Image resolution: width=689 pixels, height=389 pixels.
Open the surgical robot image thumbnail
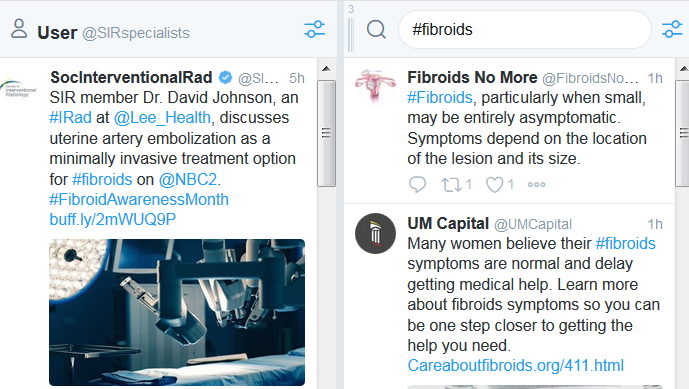[x=177, y=312]
